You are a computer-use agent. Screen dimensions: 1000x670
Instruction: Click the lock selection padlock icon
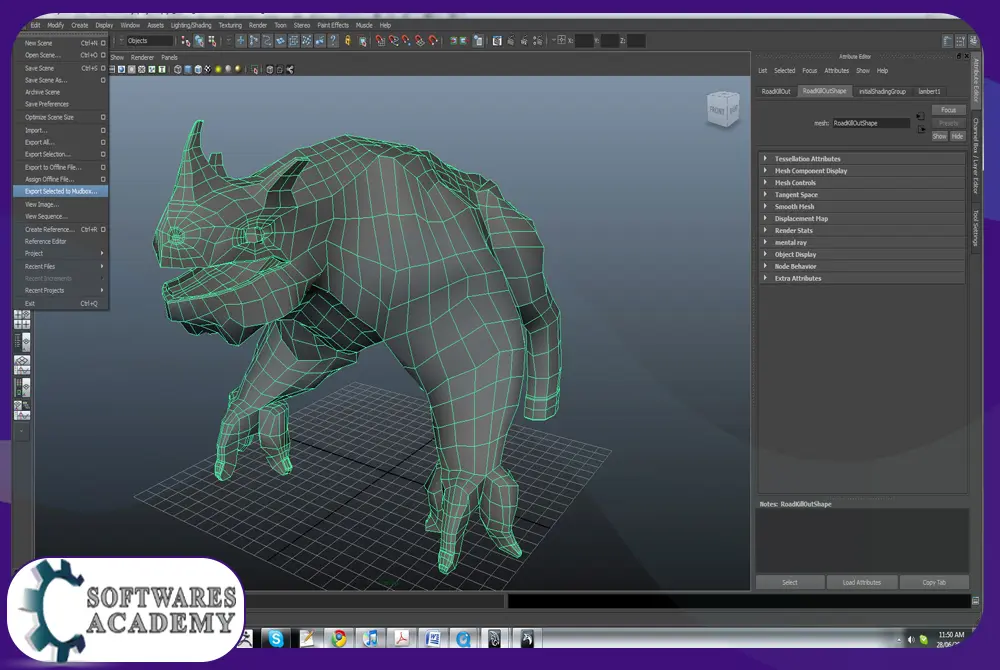tap(348, 40)
